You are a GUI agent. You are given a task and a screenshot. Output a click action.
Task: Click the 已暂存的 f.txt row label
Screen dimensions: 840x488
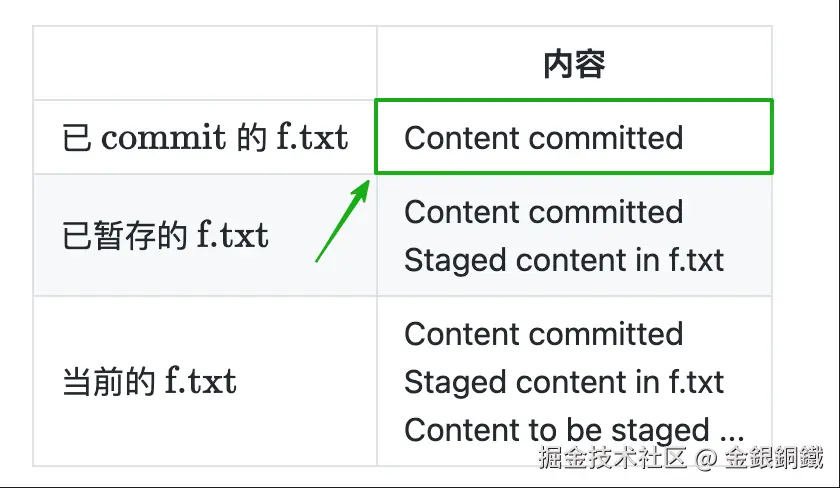pos(165,235)
